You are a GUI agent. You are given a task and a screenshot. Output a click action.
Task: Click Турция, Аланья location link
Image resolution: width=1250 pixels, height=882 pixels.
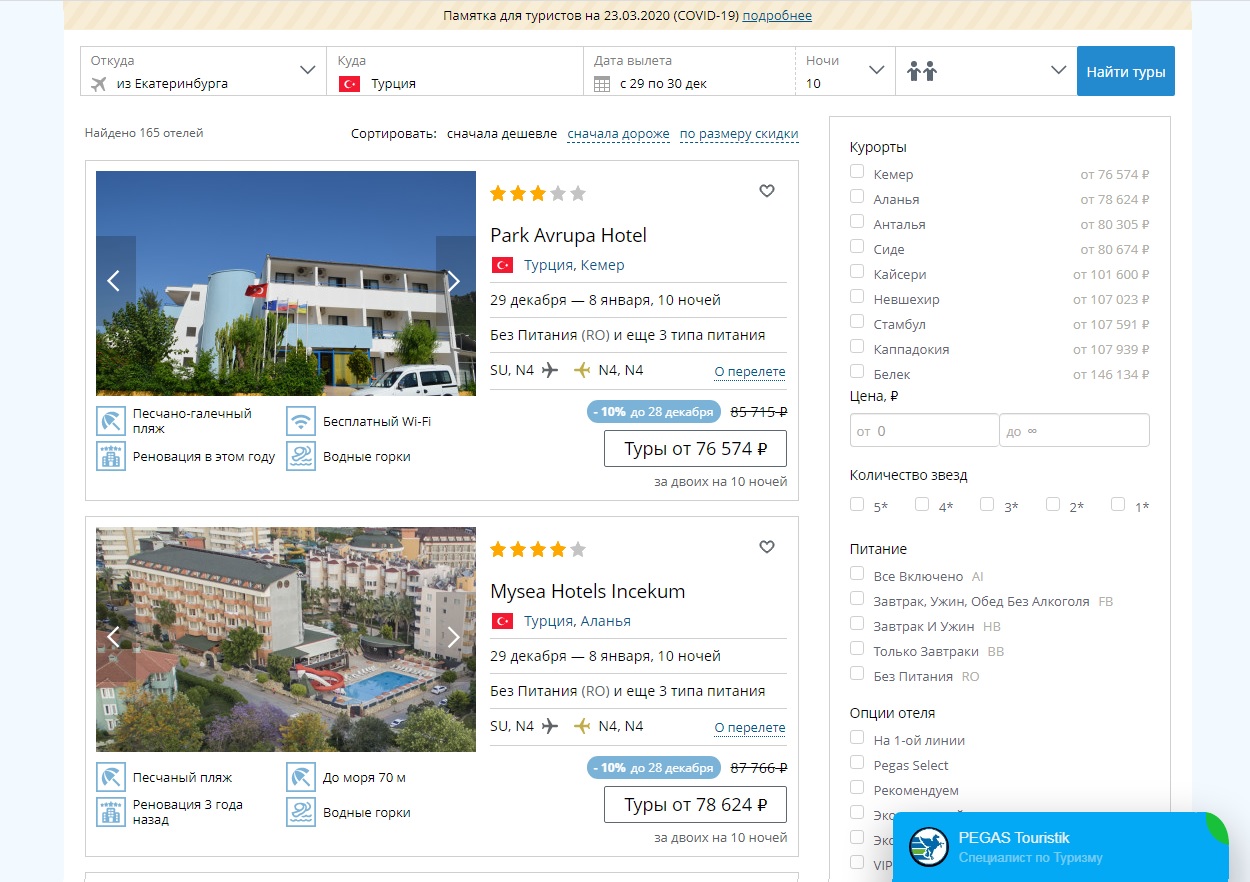pyautogui.click(x=577, y=621)
